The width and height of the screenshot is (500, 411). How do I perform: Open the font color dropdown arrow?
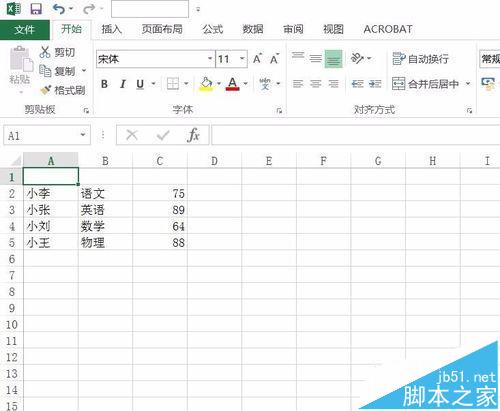click(x=245, y=84)
